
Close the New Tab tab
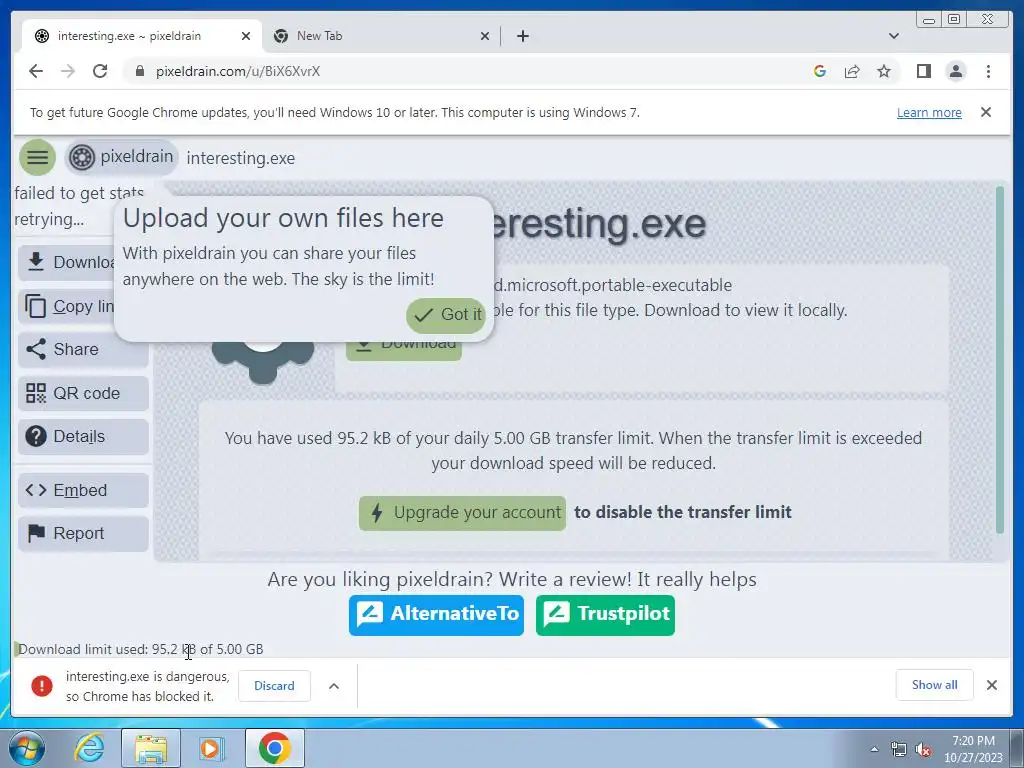tap(485, 37)
